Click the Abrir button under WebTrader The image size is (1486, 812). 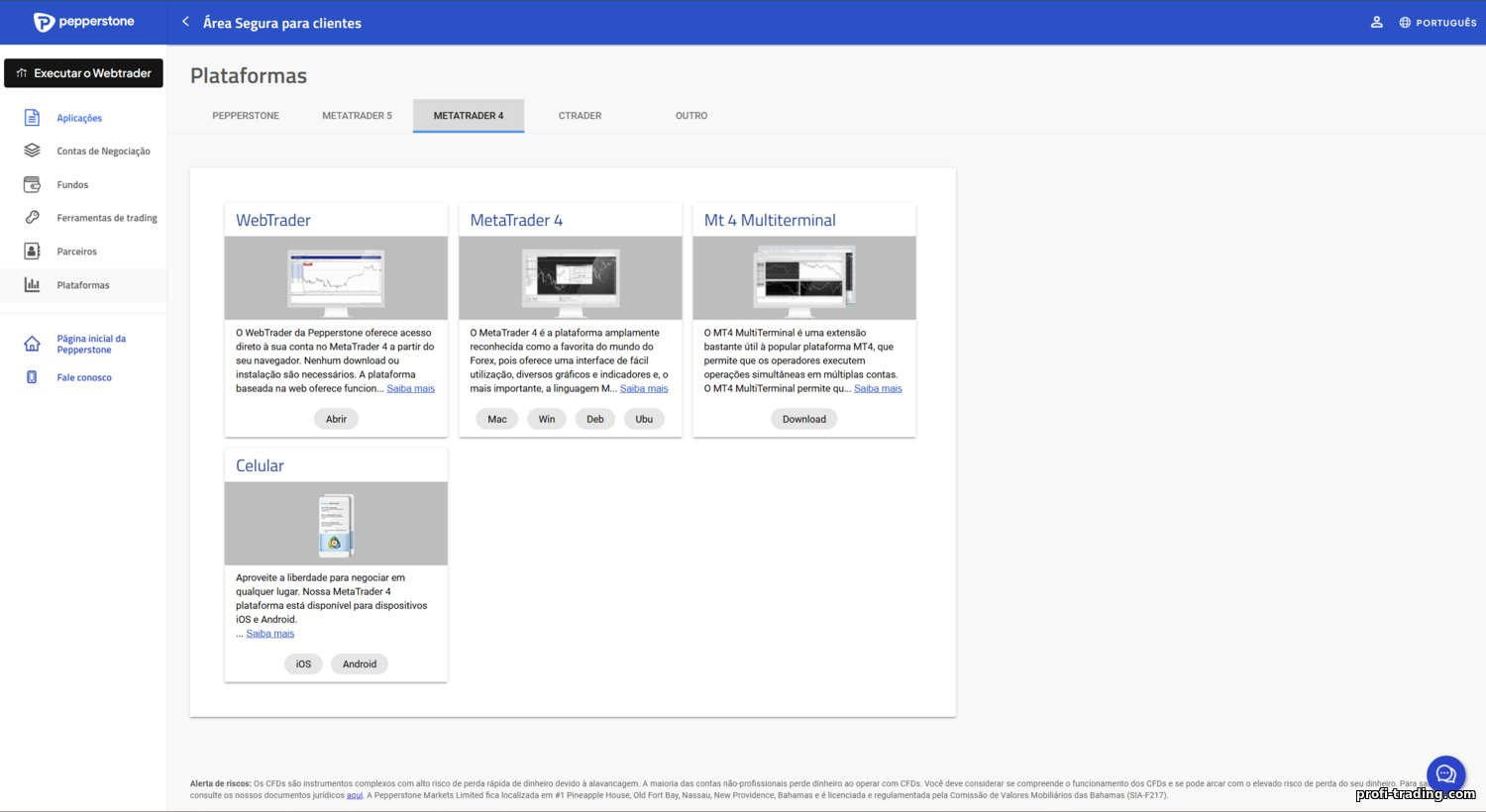coord(336,419)
